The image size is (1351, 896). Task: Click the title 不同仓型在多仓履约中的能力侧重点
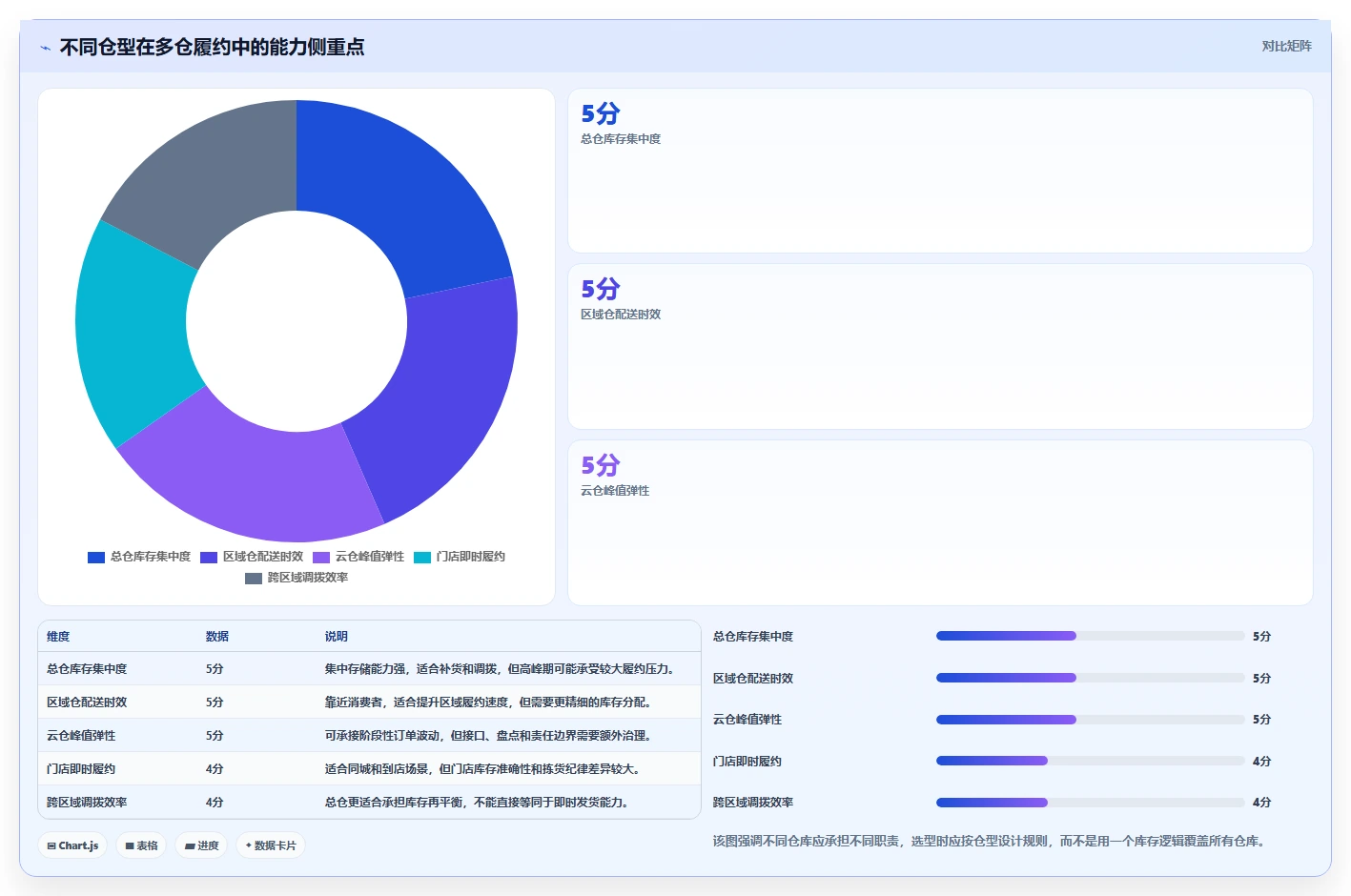click(x=212, y=48)
